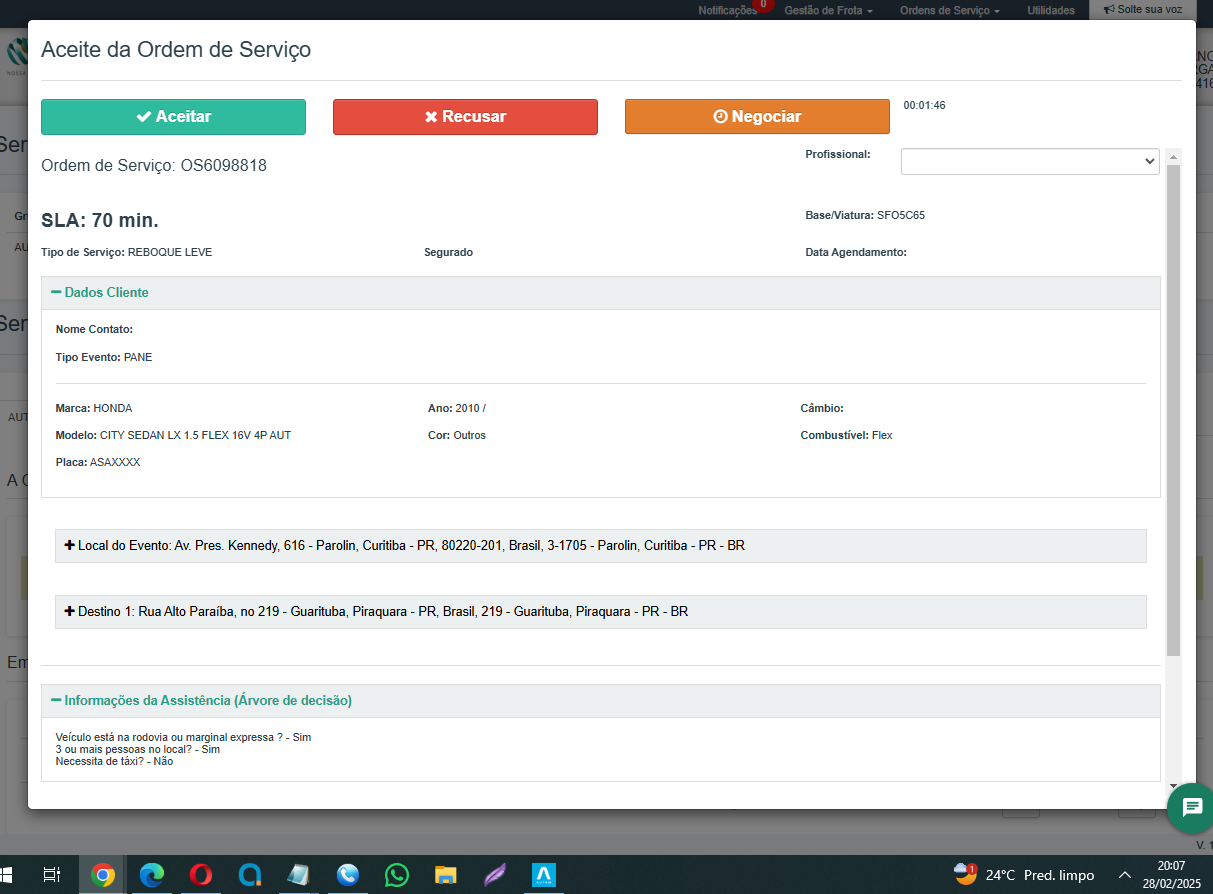The height and width of the screenshot is (894, 1213).
Task: Click the scrollbar down arrow in the modal
Action: pos(1174,786)
